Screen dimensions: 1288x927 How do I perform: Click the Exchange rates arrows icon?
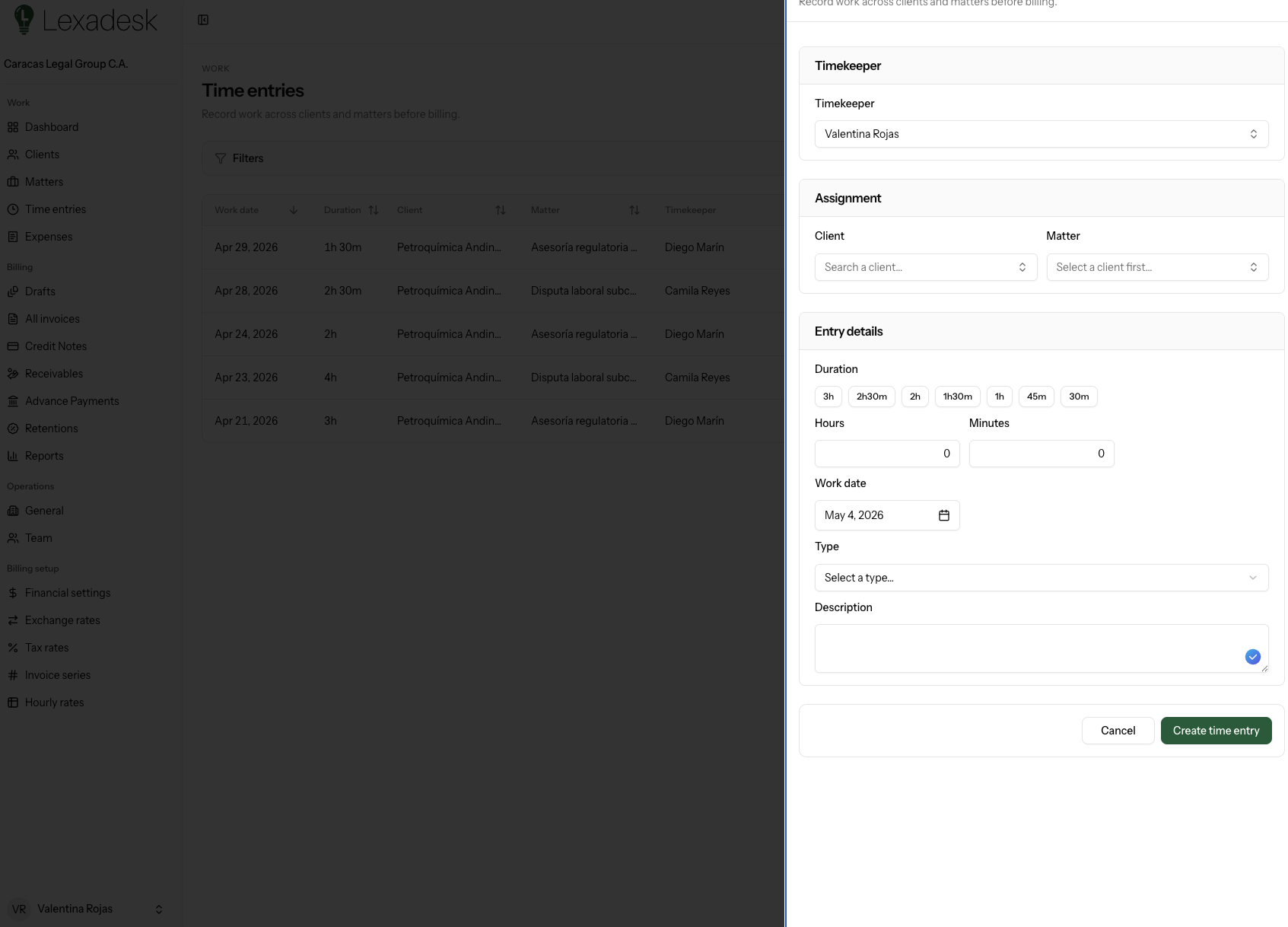tap(13, 620)
